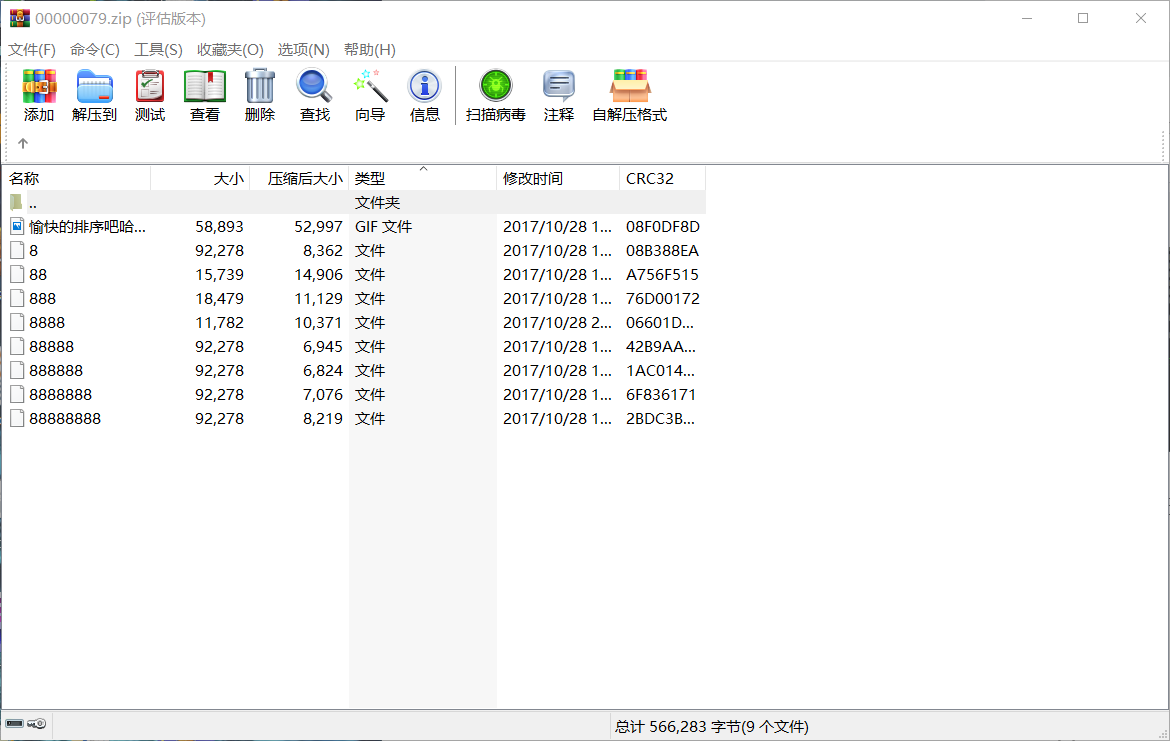Select file named 888888
1170x741 pixels.
click(x=56, y=370)
